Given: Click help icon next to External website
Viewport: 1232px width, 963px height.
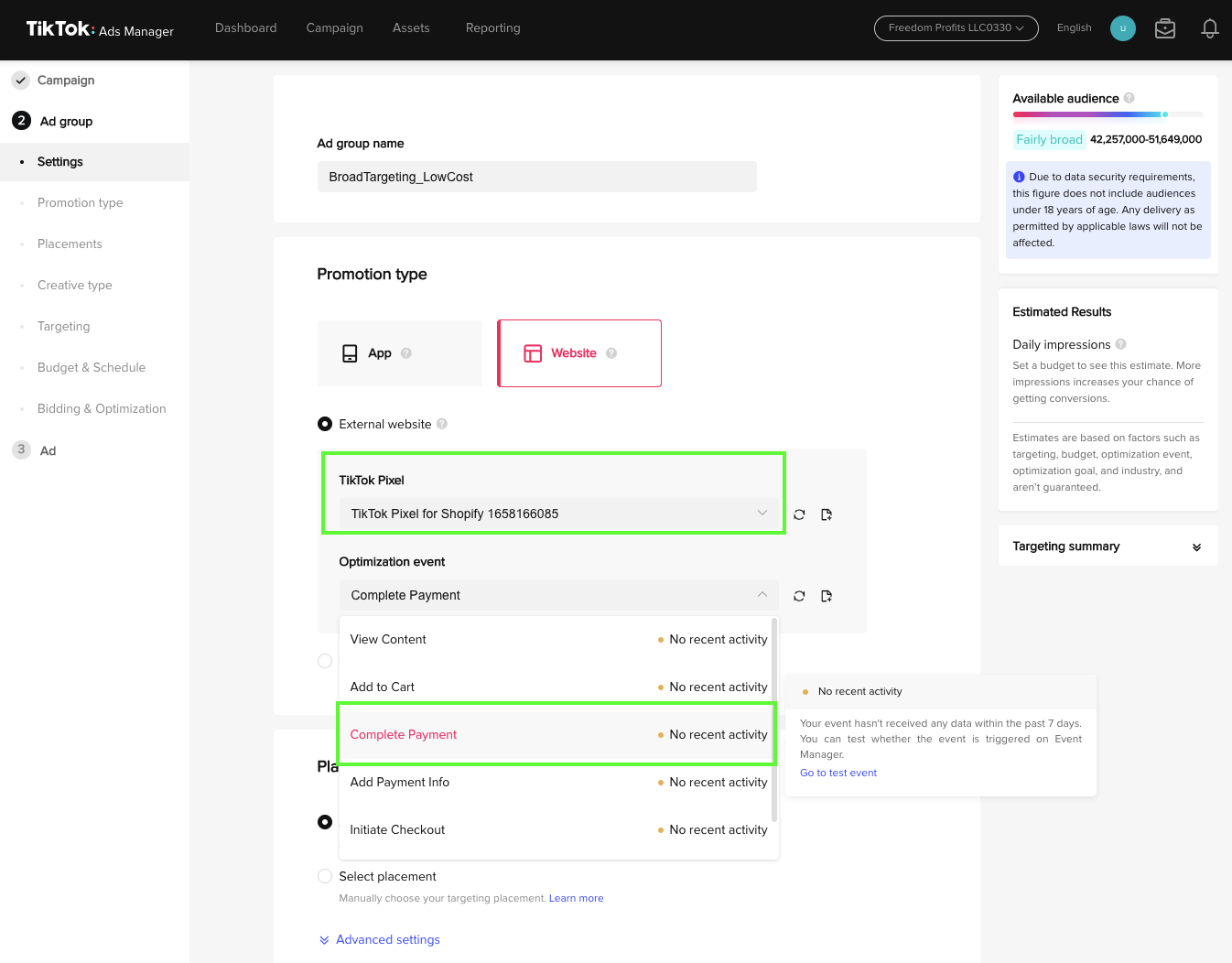Looking at the screenshot, I should tap(442, 424).
